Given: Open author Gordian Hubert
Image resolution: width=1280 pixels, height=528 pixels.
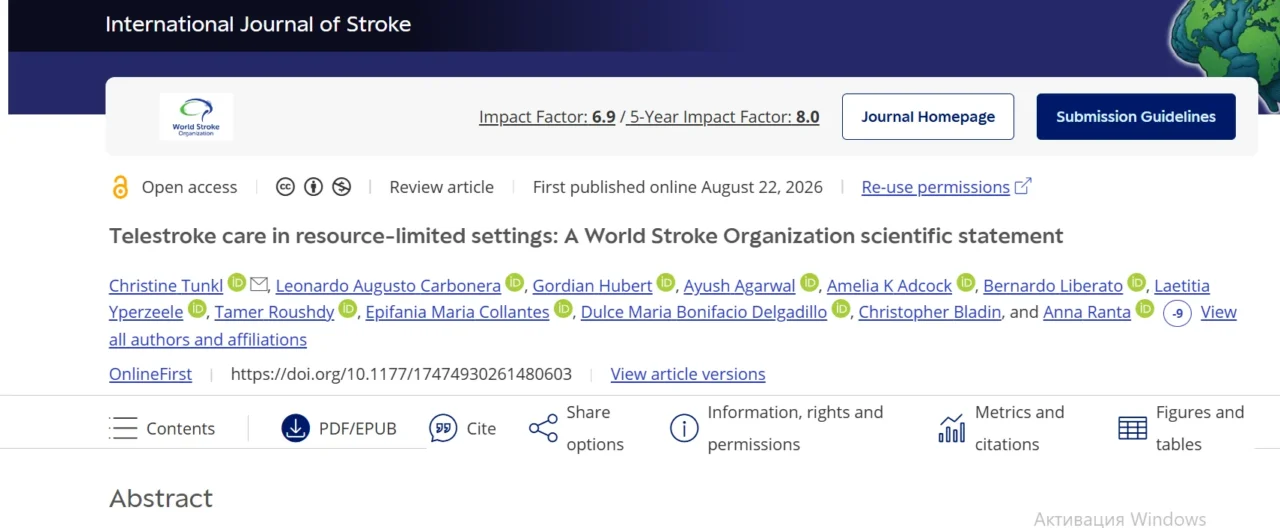Looking at the screenshot, I should coord(592,286).
